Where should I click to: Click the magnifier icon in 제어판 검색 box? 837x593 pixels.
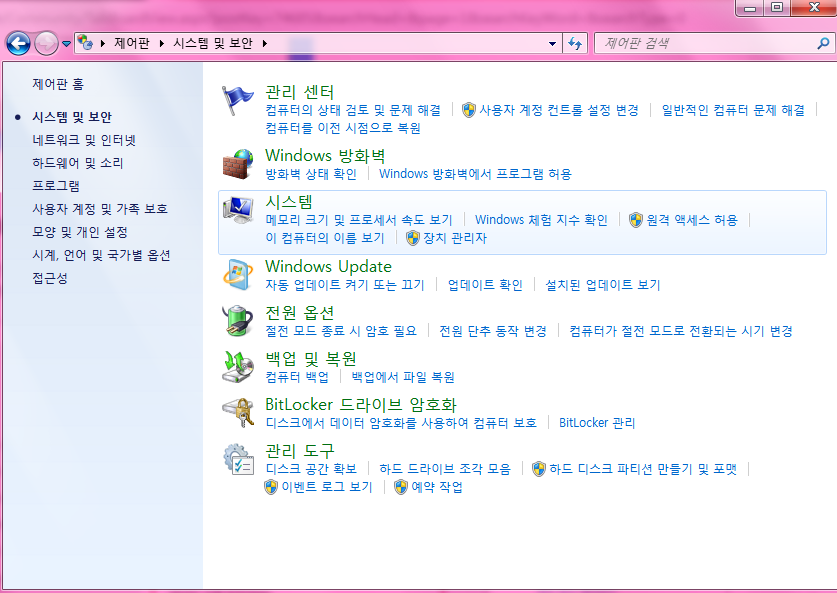click(x=823, y=43)
